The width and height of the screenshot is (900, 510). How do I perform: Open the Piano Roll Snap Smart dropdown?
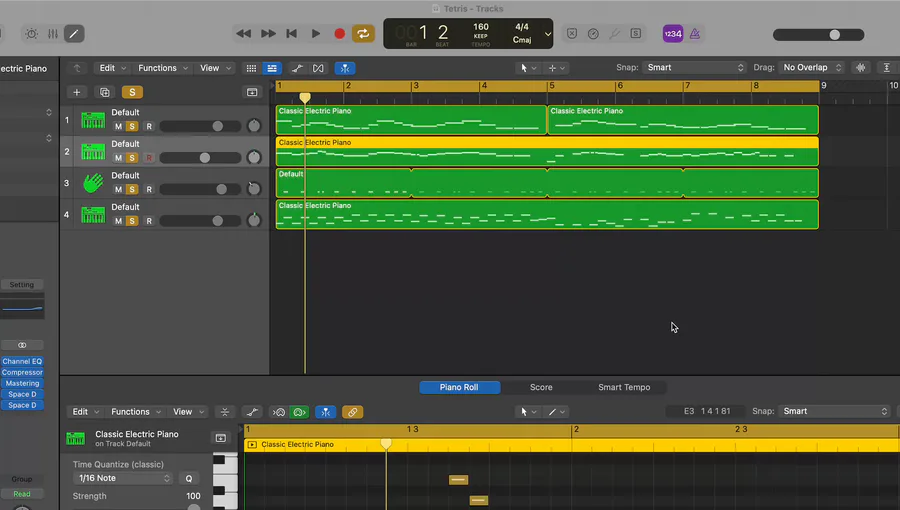click(834, 411)
